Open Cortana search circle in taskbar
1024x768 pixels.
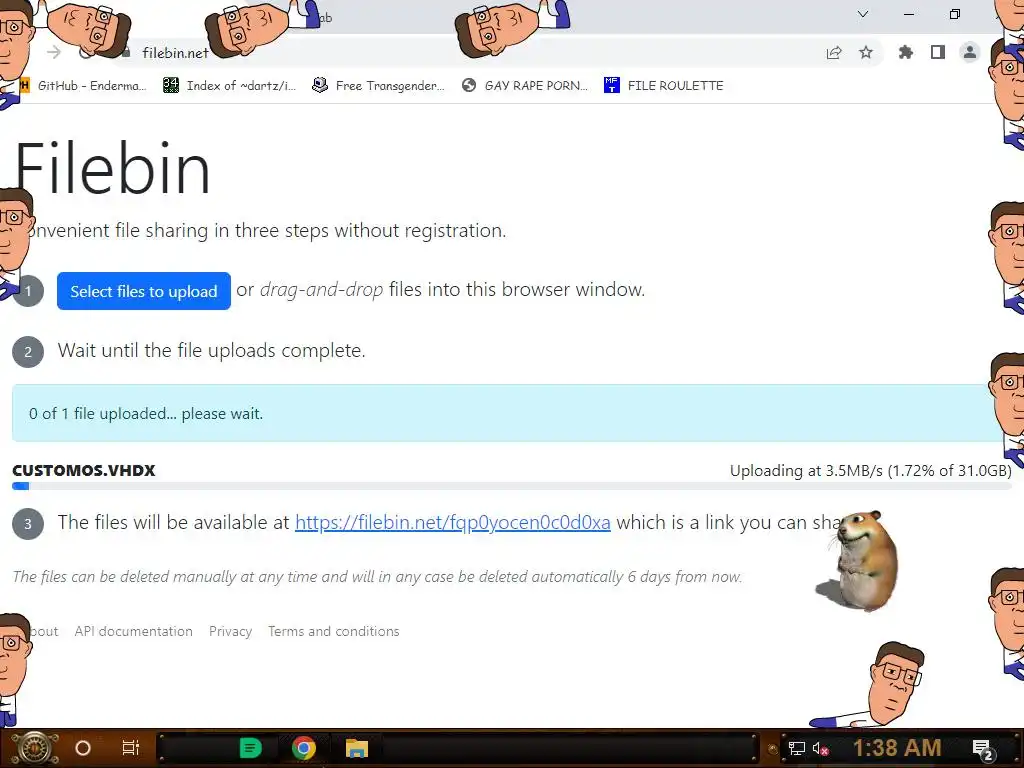point(83,748)
